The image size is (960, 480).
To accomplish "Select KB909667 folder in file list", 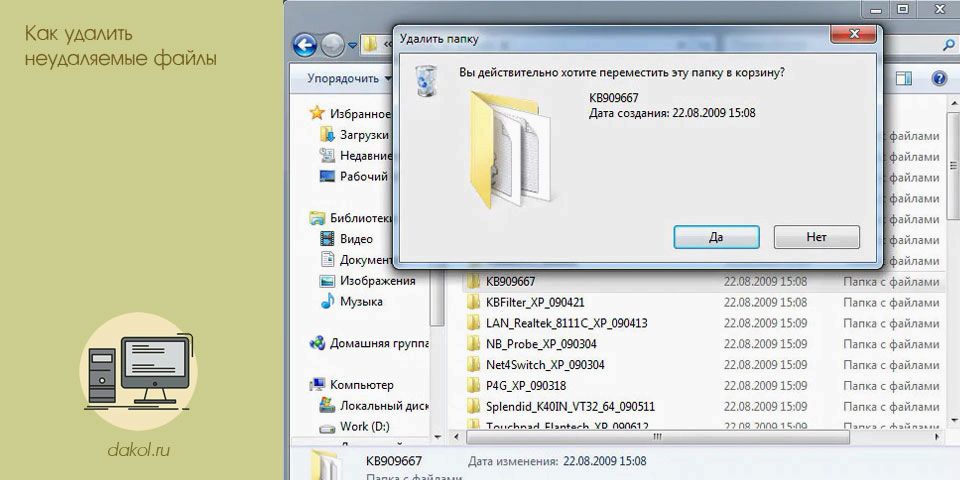I will pyautogui.click(x=511, y=282).
